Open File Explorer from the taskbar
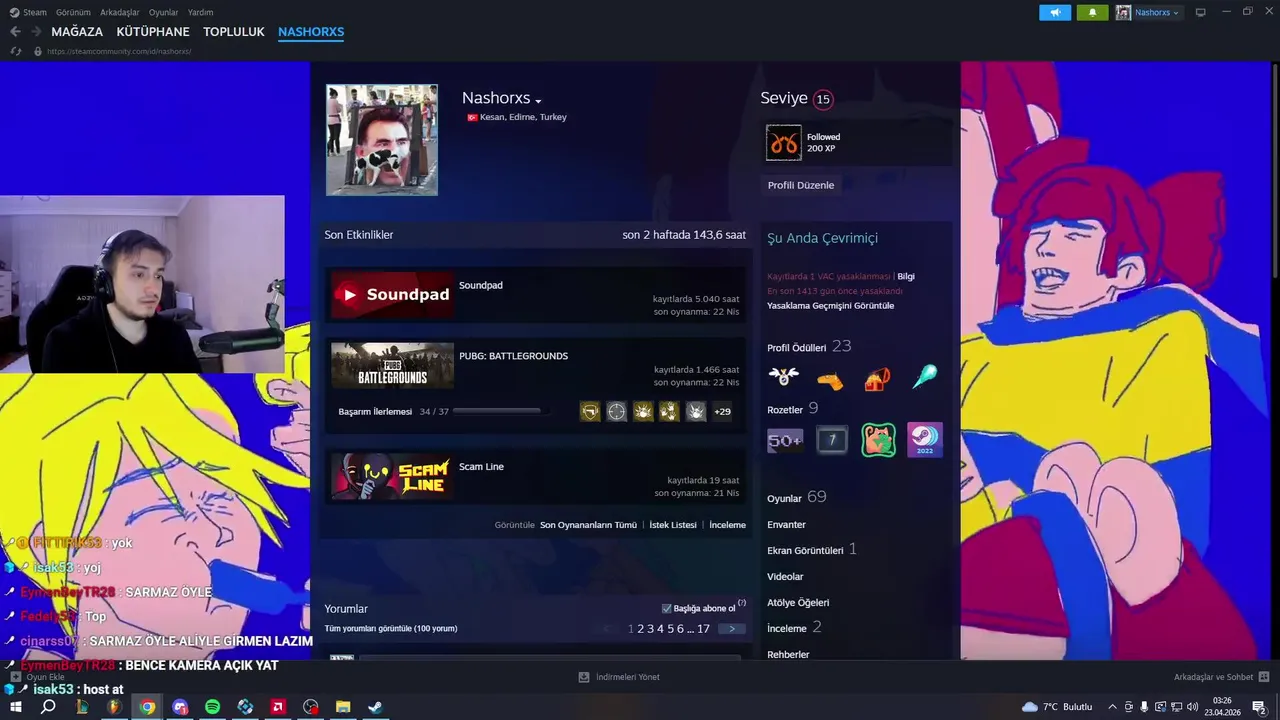Image resolution: width=1280 pixels, height=720 pixels. pyautogui.click(x=343, y=707)
